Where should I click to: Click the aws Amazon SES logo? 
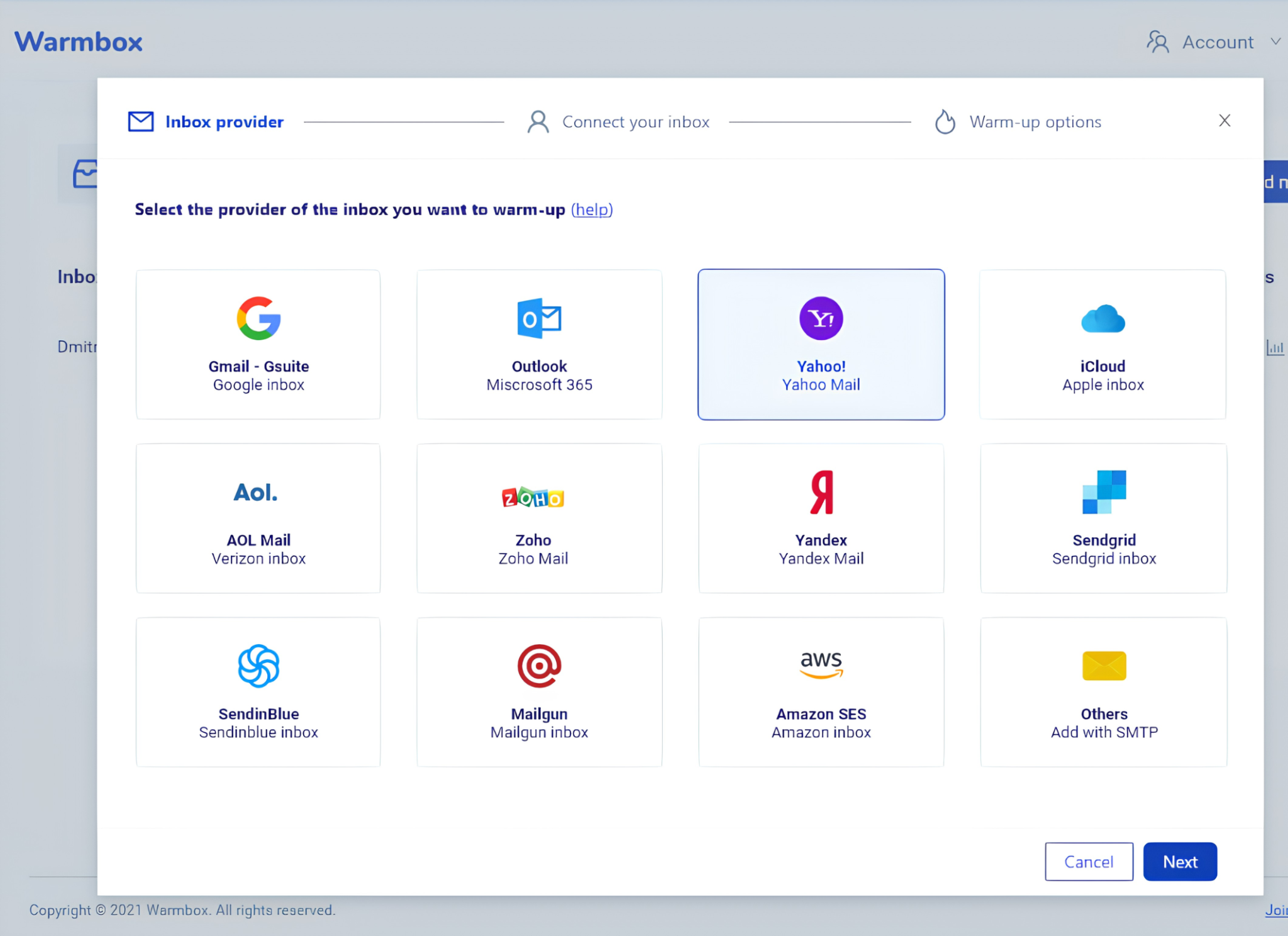[821, 665]
